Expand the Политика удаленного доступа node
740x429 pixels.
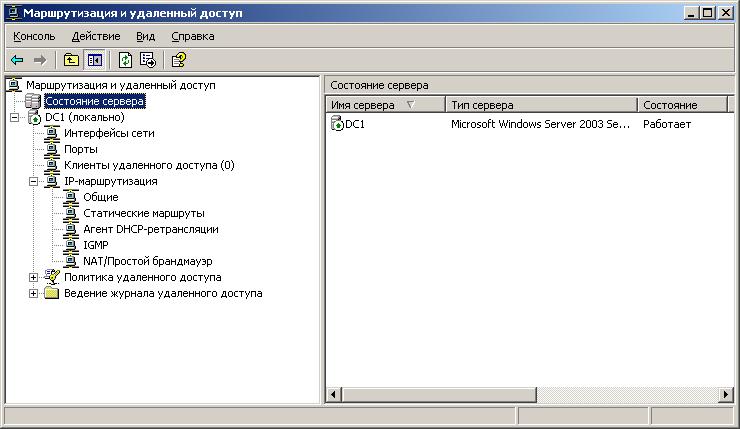click(x=34, y=278)
